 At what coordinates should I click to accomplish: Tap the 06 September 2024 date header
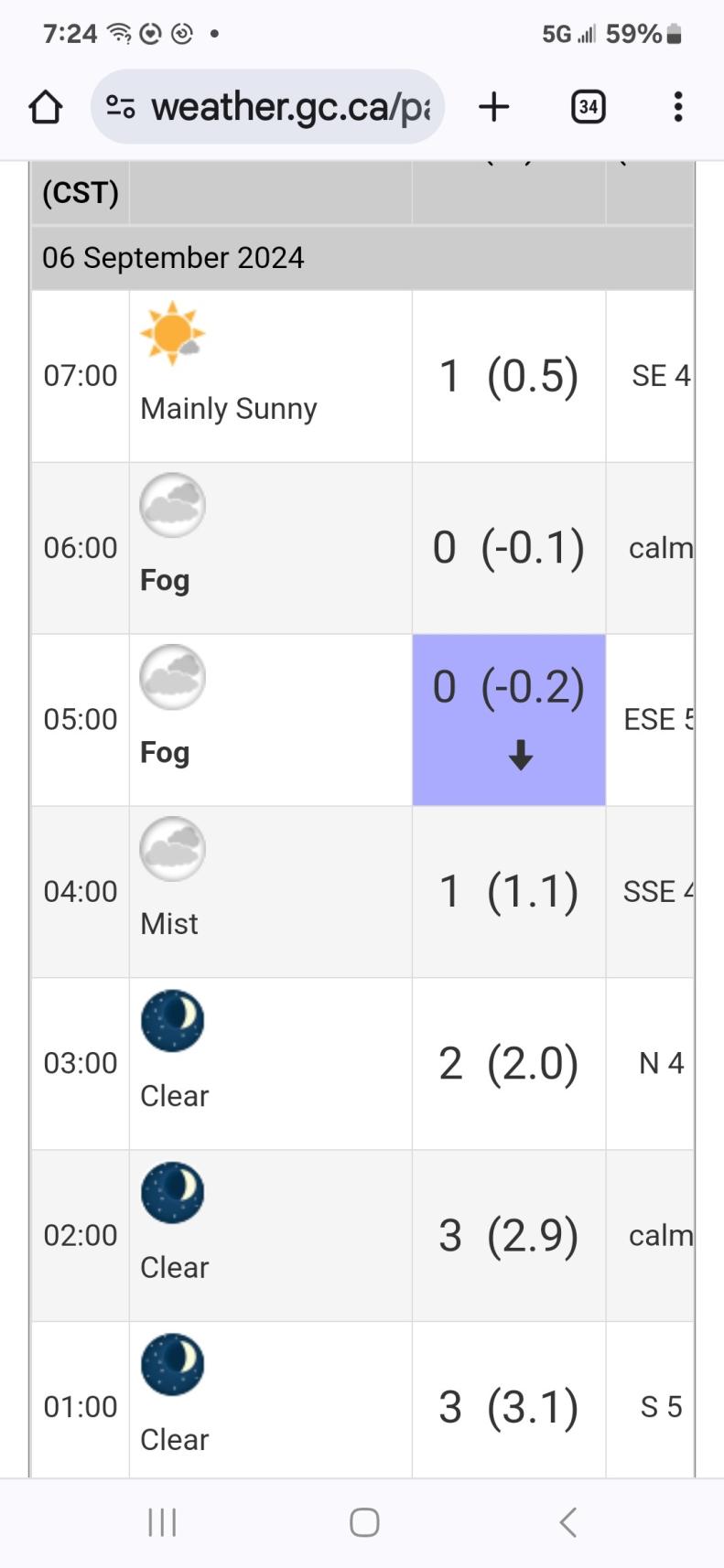click(173, 258)
